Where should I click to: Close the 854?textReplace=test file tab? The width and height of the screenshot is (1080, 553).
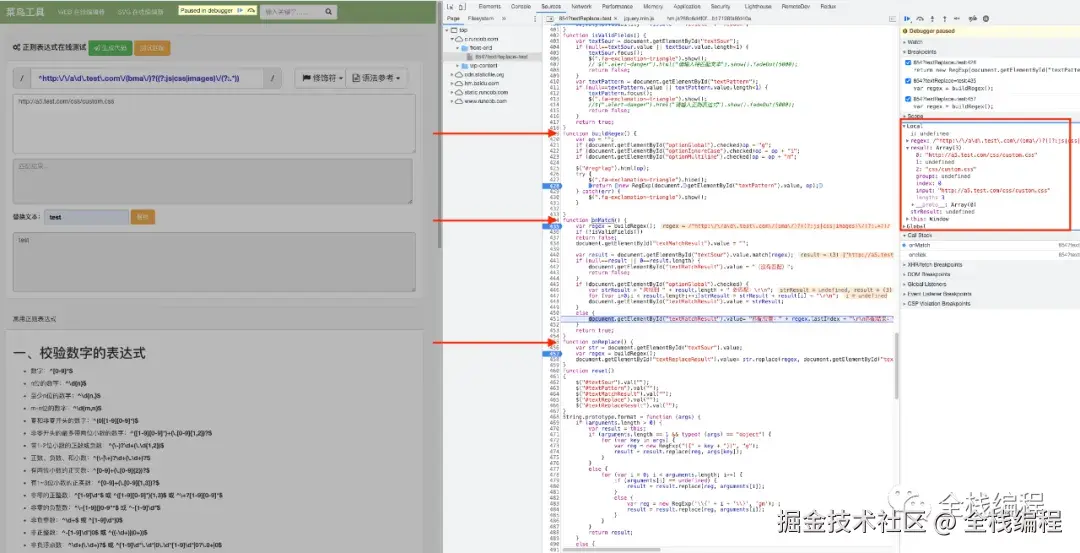tap(616, 19)
